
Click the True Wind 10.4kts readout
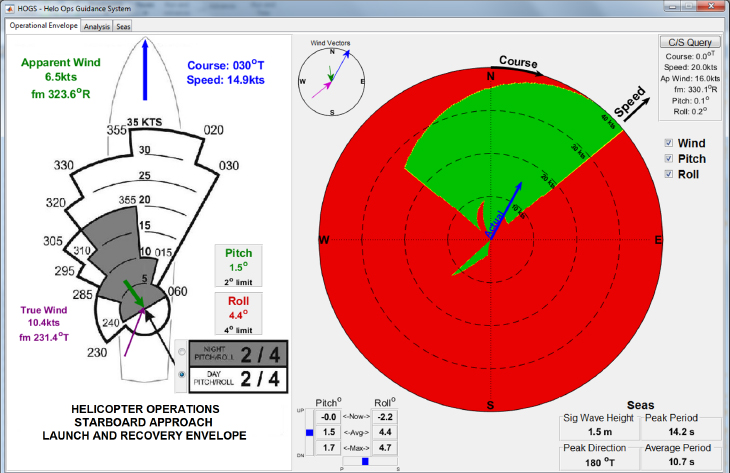coord(44,324)
